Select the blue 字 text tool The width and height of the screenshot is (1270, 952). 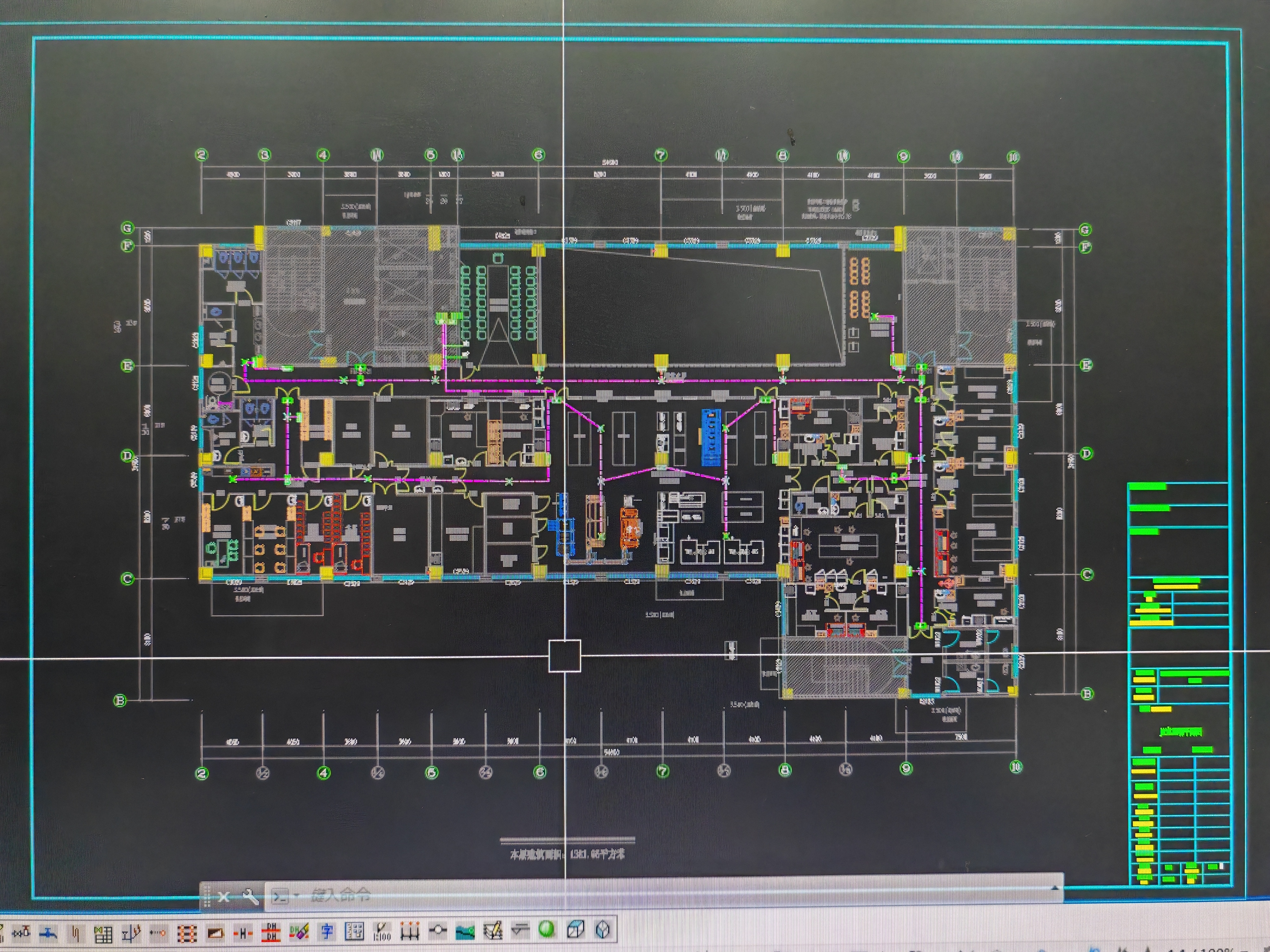(327, 931)
